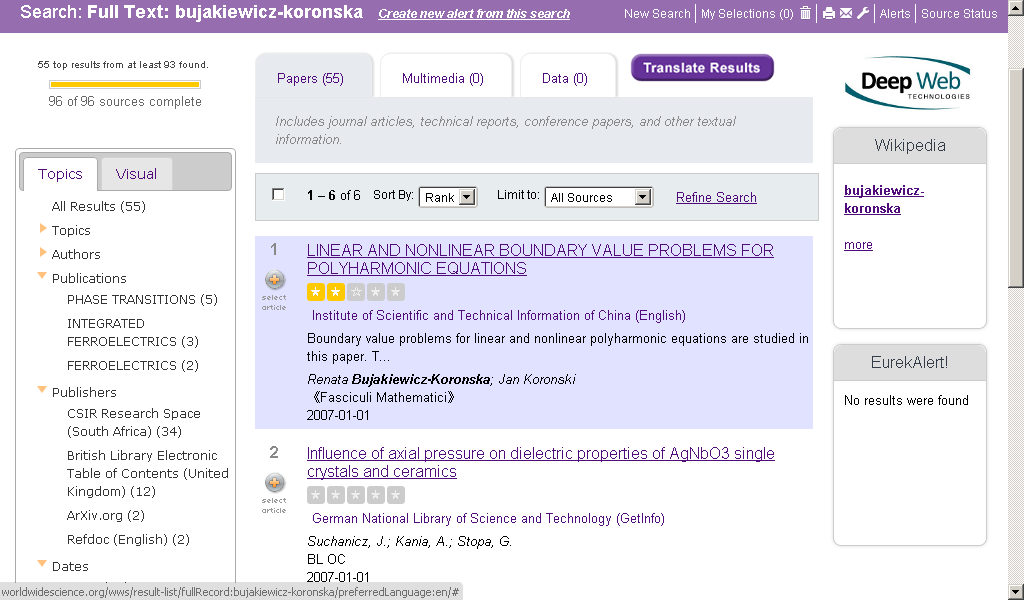Open the Influence of axial pressure article
Screen dimensions: 1024x600
[541, 462]
